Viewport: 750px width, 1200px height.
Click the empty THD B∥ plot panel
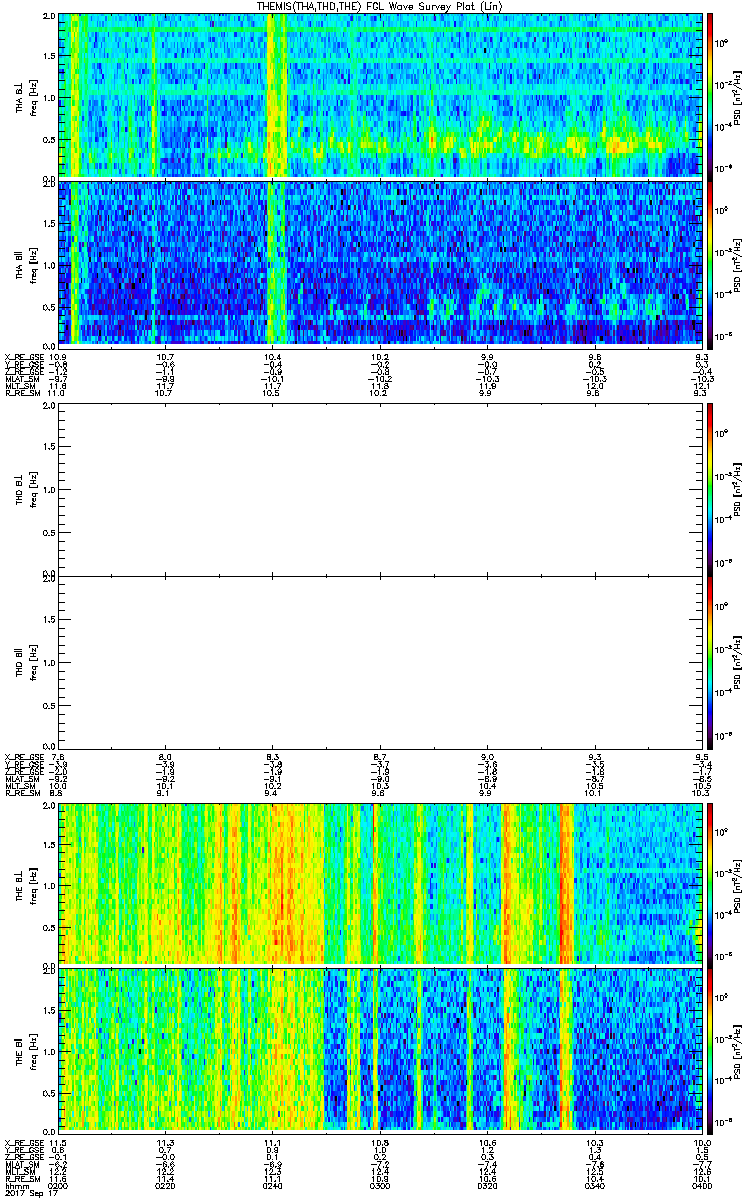(381, 662)
